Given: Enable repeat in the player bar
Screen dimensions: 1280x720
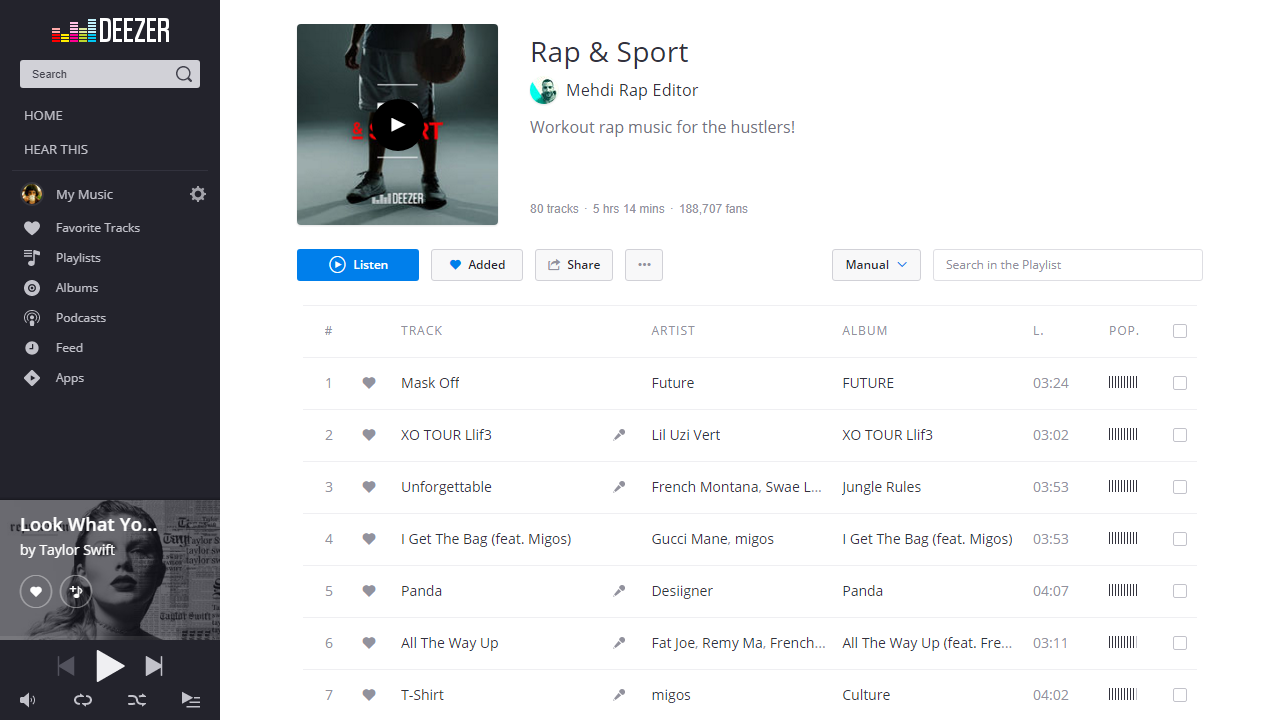Looking at the screenshot, I should click(x=83, y=700).
